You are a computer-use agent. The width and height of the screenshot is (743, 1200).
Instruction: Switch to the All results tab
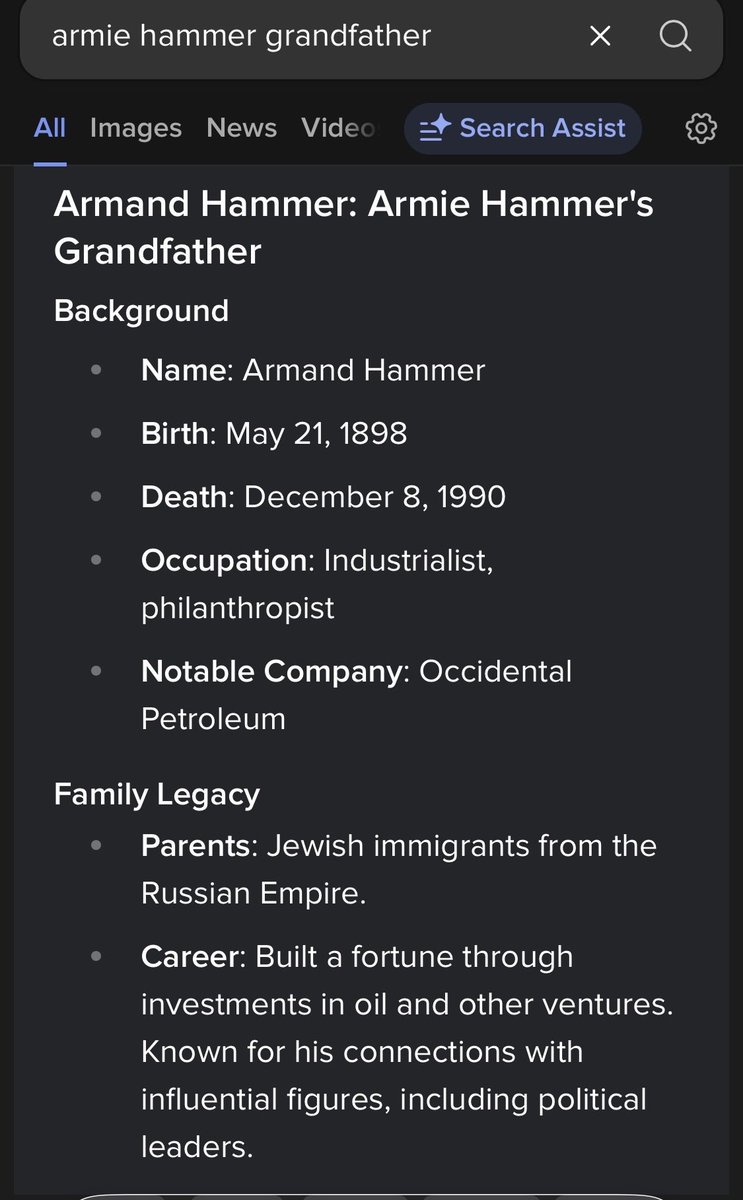[x=49, y=128]
